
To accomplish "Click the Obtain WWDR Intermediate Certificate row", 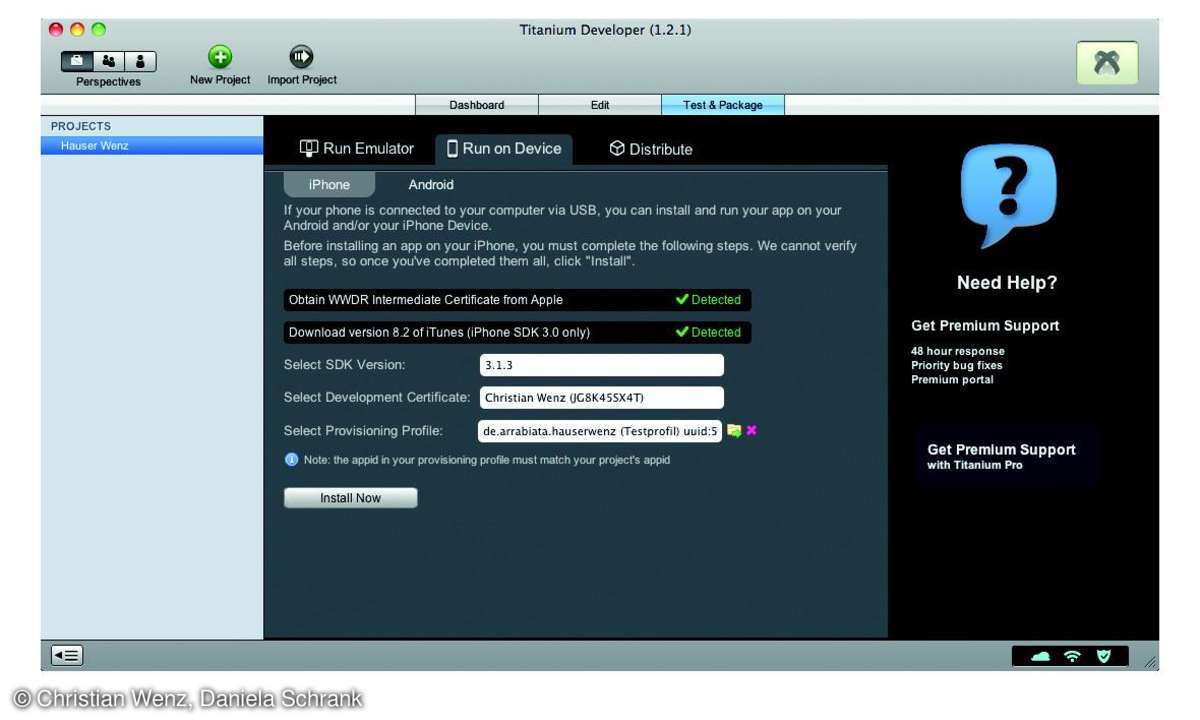I will (517, 300).
